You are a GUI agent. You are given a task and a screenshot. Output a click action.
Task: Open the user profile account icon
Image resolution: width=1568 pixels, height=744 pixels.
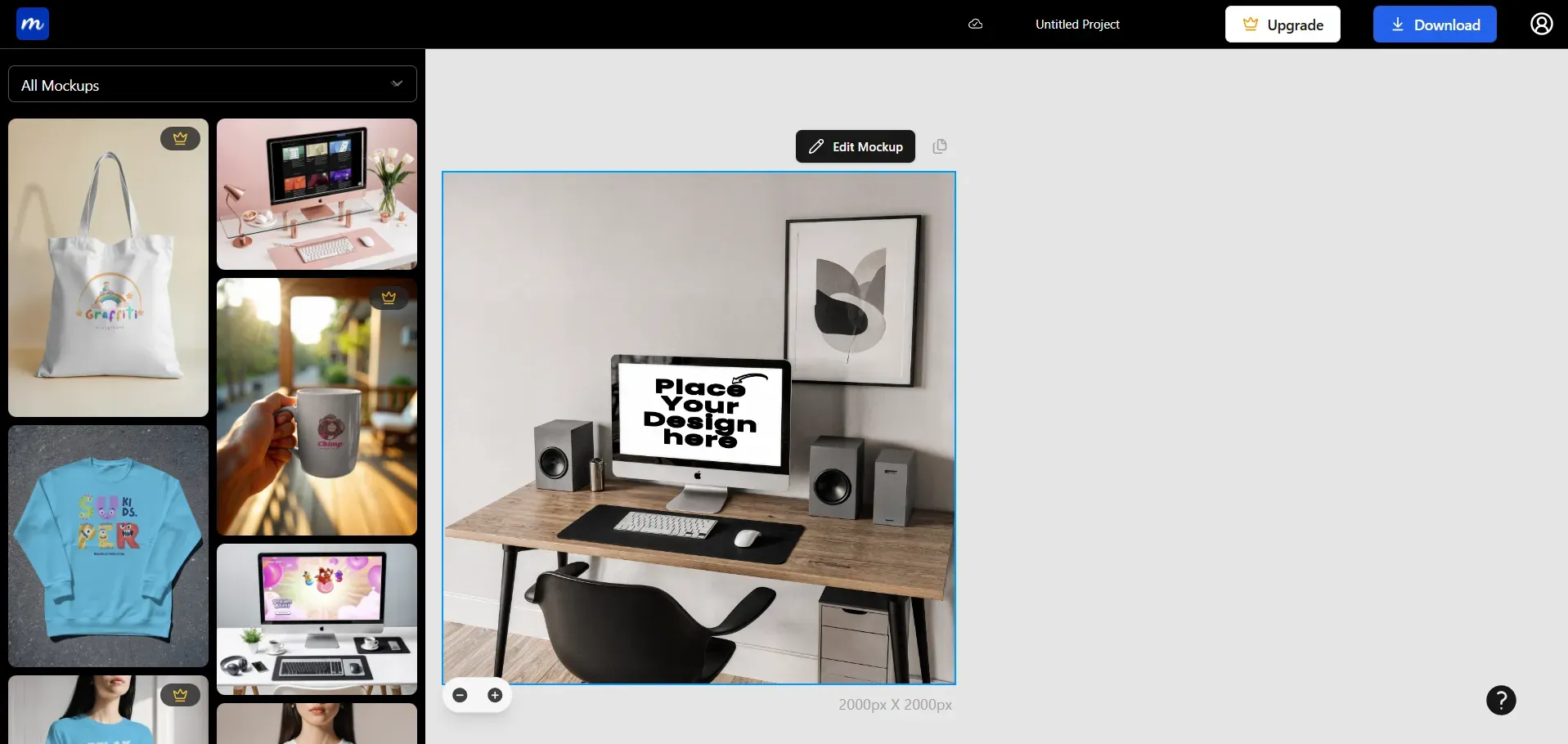(x=1541, y=24)
